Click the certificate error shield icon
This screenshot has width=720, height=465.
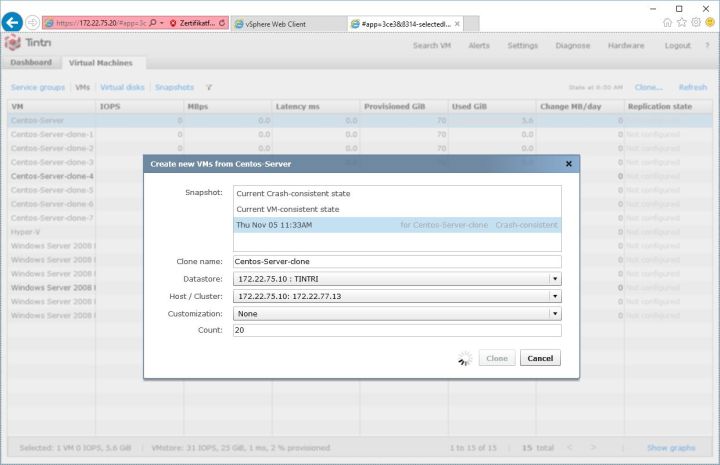click(x=174, y=22)
